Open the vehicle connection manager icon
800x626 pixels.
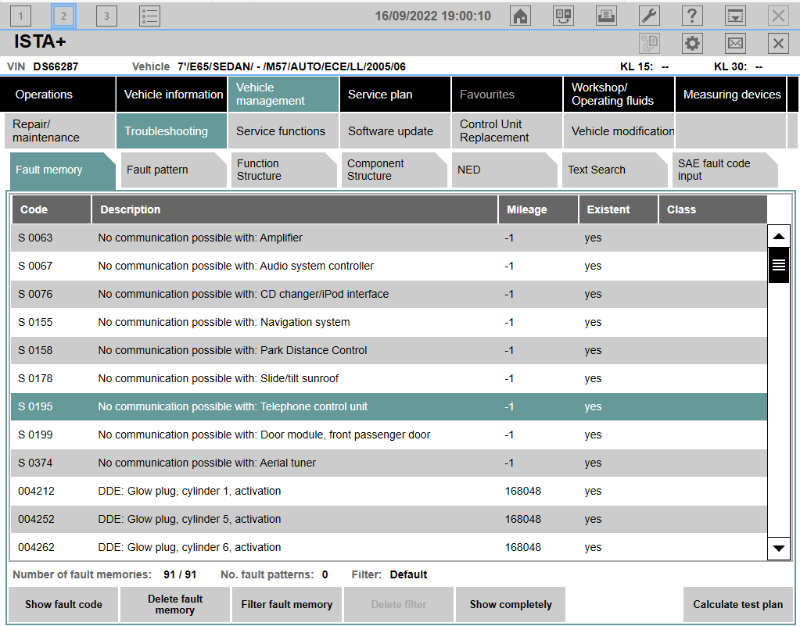(563, 16)
